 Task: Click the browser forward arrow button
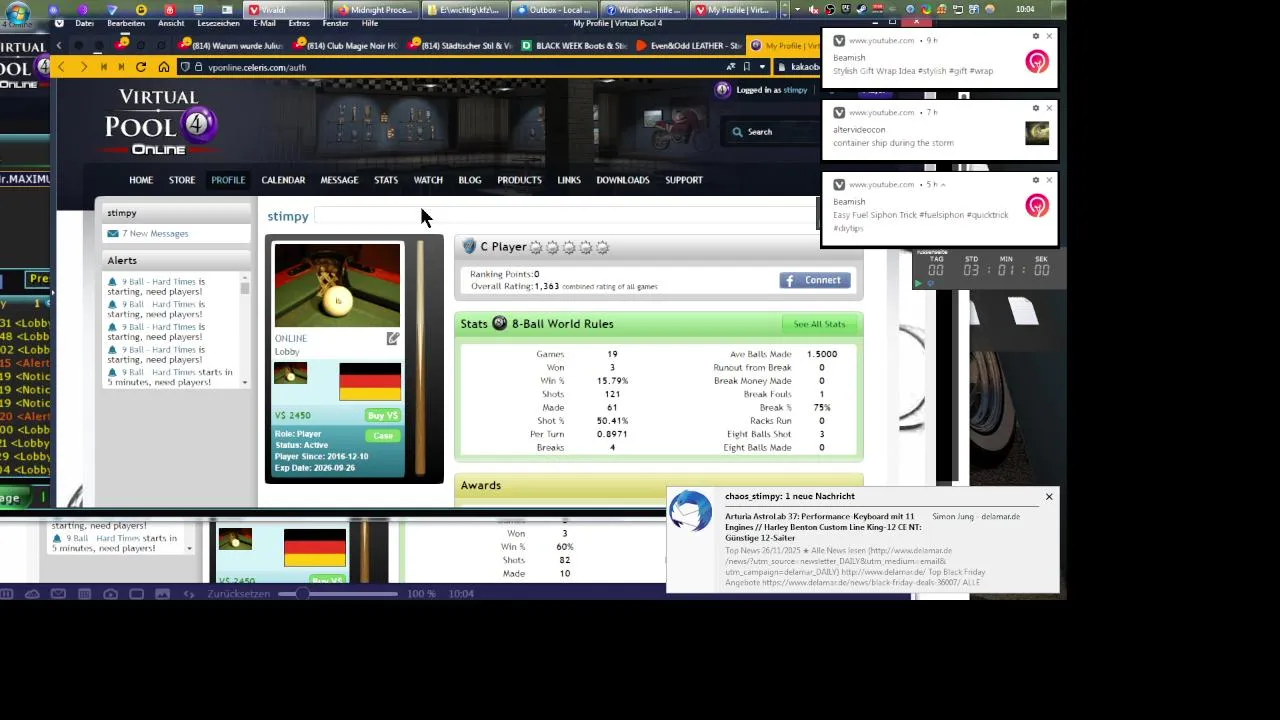point(83,67)
